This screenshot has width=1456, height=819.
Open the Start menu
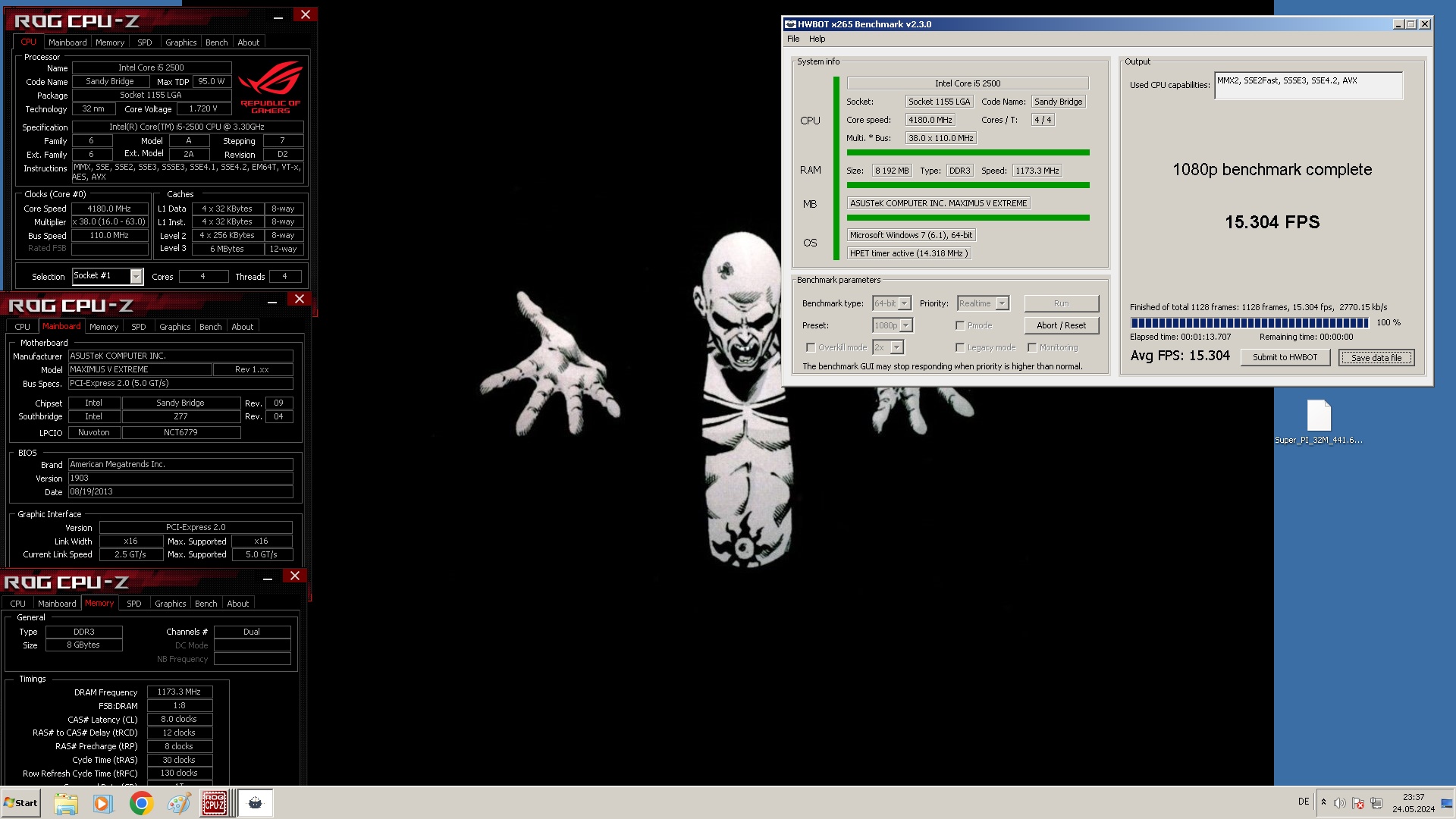tap(20, 803)
